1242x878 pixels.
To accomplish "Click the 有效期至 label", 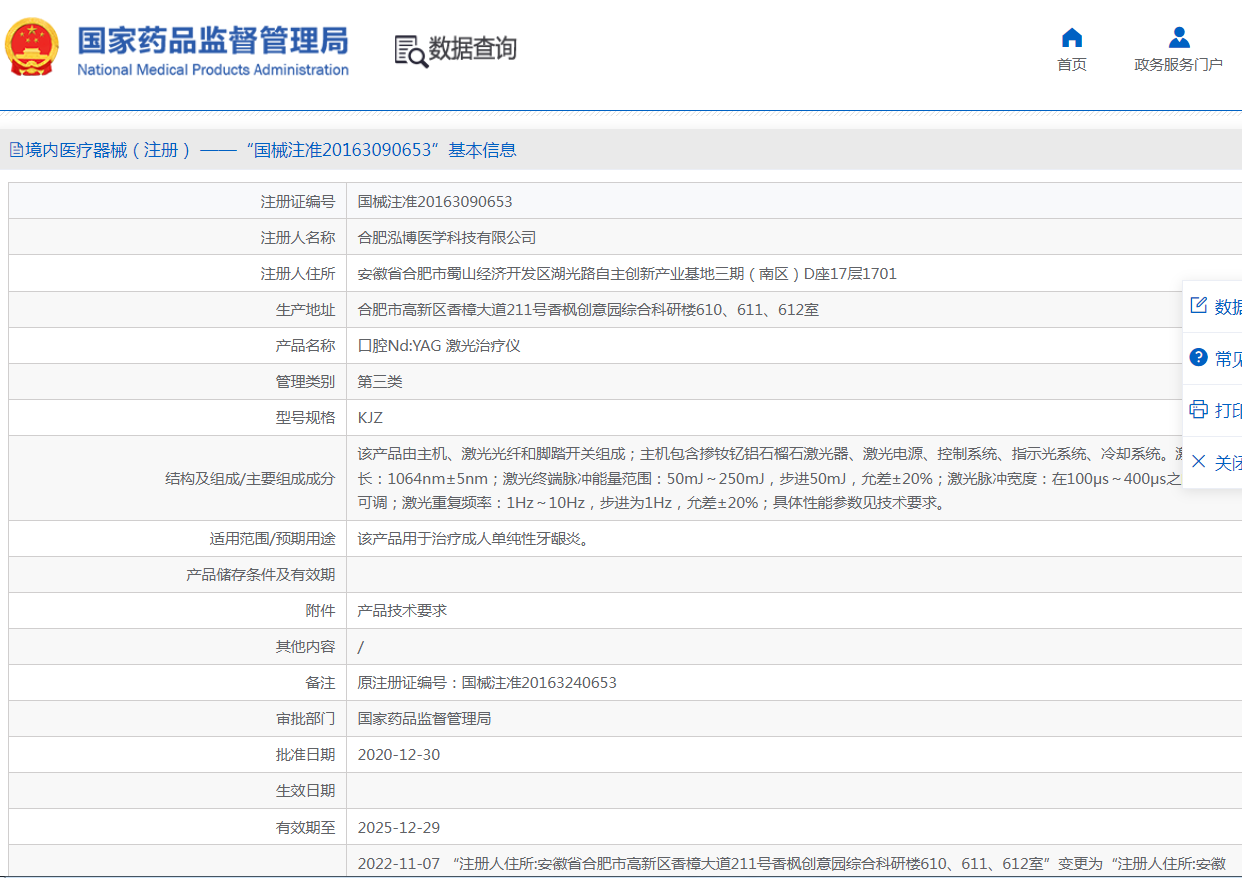I will (x=306, y=827).
